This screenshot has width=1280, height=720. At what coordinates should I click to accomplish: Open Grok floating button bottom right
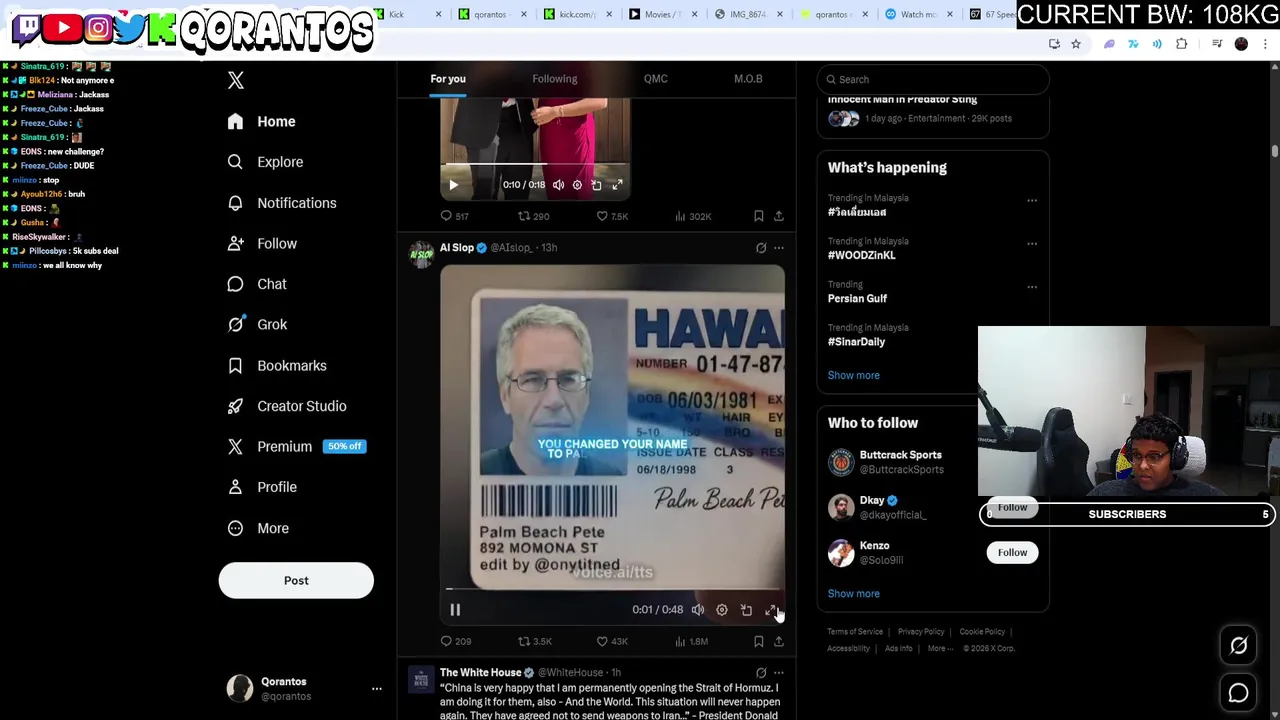(x=1239, y=646)
